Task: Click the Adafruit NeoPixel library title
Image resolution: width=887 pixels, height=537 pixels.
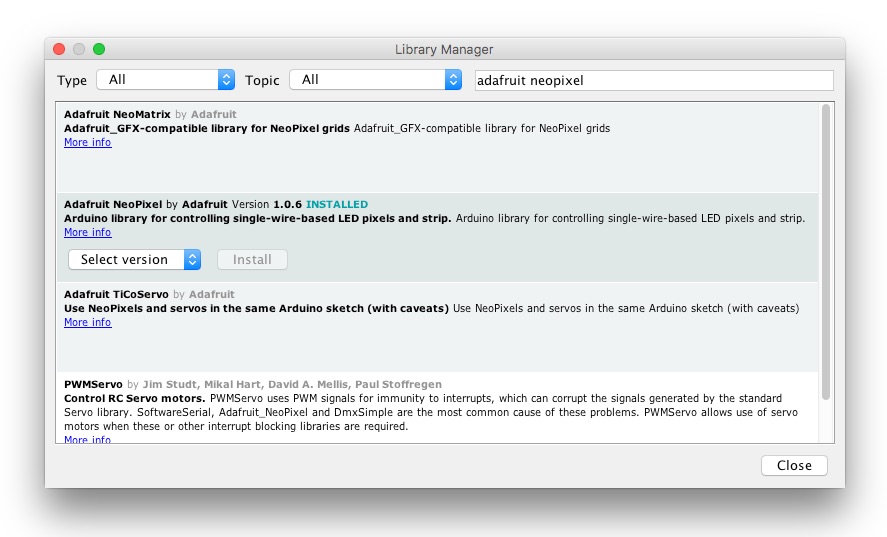Action: 113,205
